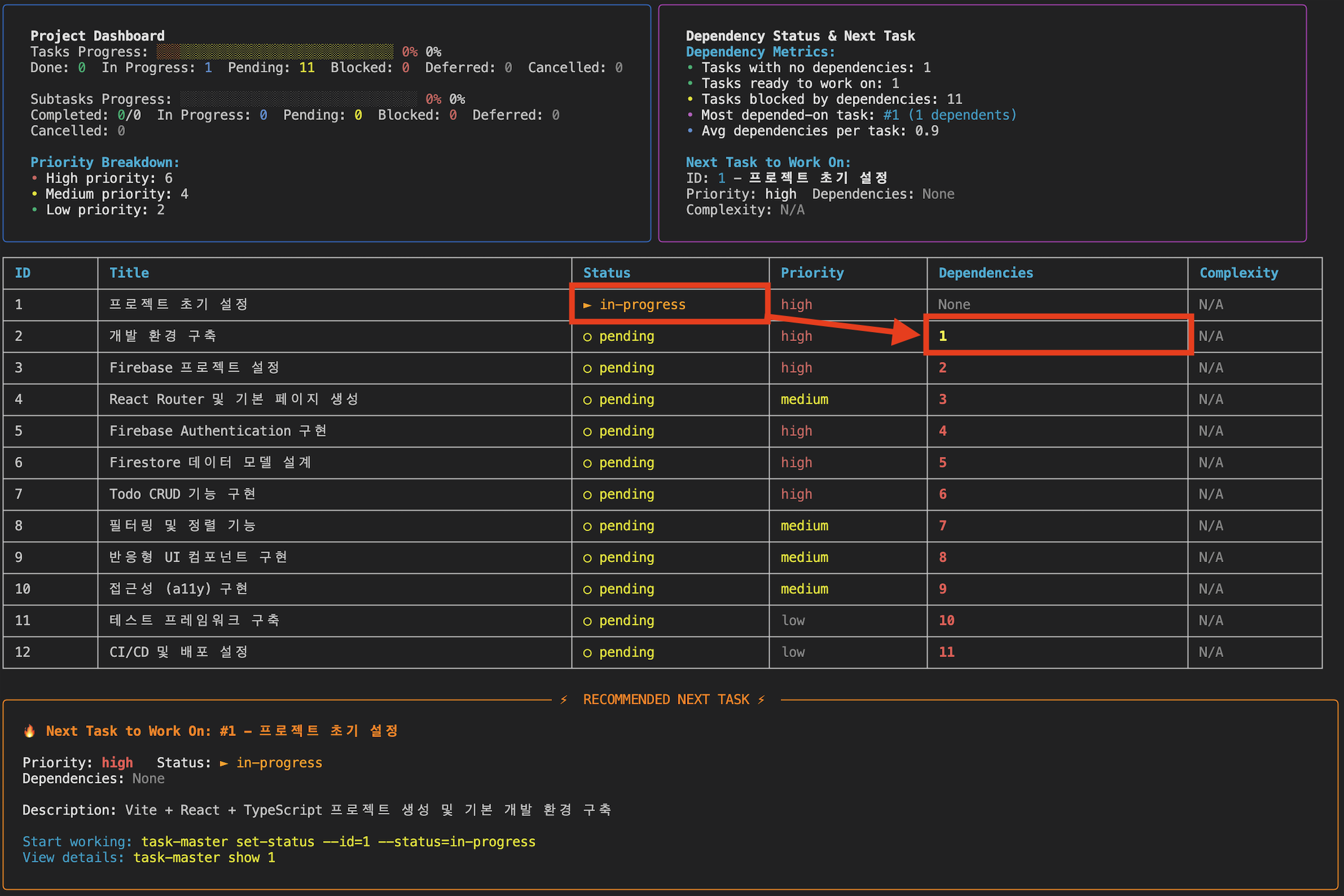This screenshot has width=1344, height=896.
Task: Click dependency 11 in the CI/CD row
Action: coord(946,652)
